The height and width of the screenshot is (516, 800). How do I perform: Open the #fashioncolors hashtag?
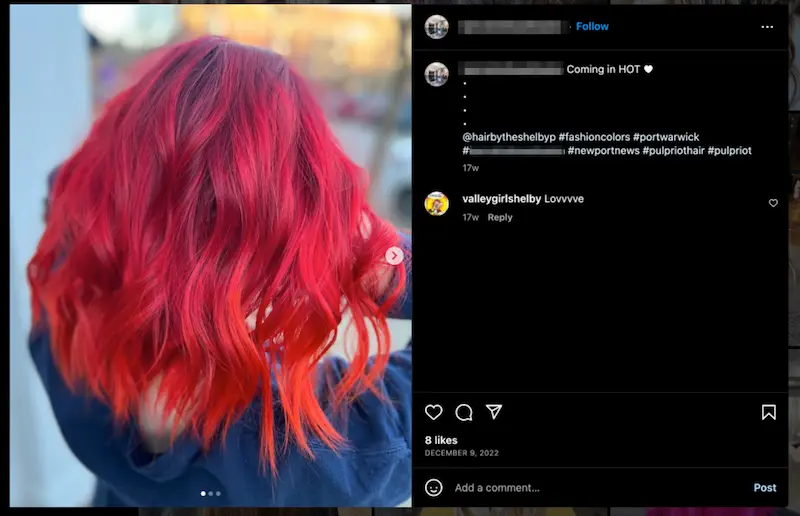pyautogui.click(x=594, y=137)
